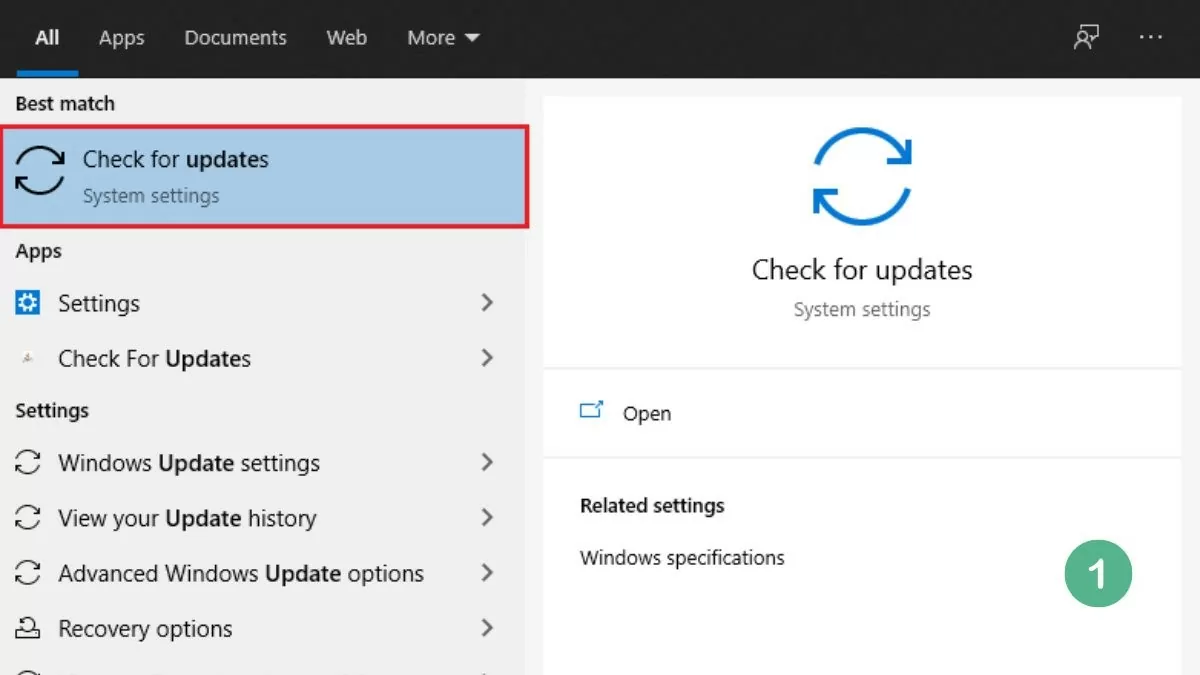Expand the Windows Update settings chevron
Viewport: 1200px width, 675px height.
pos(487,463)
